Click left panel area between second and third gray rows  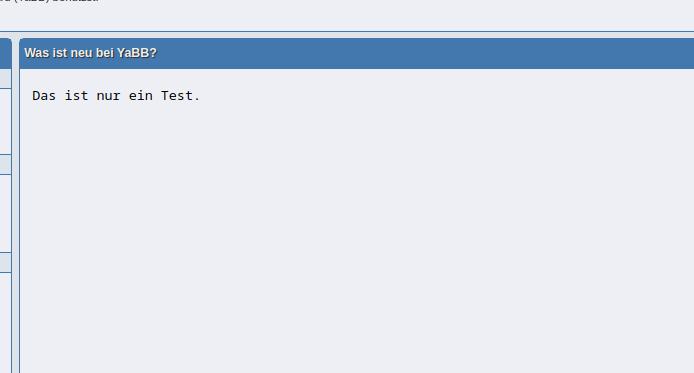[5, 214]
